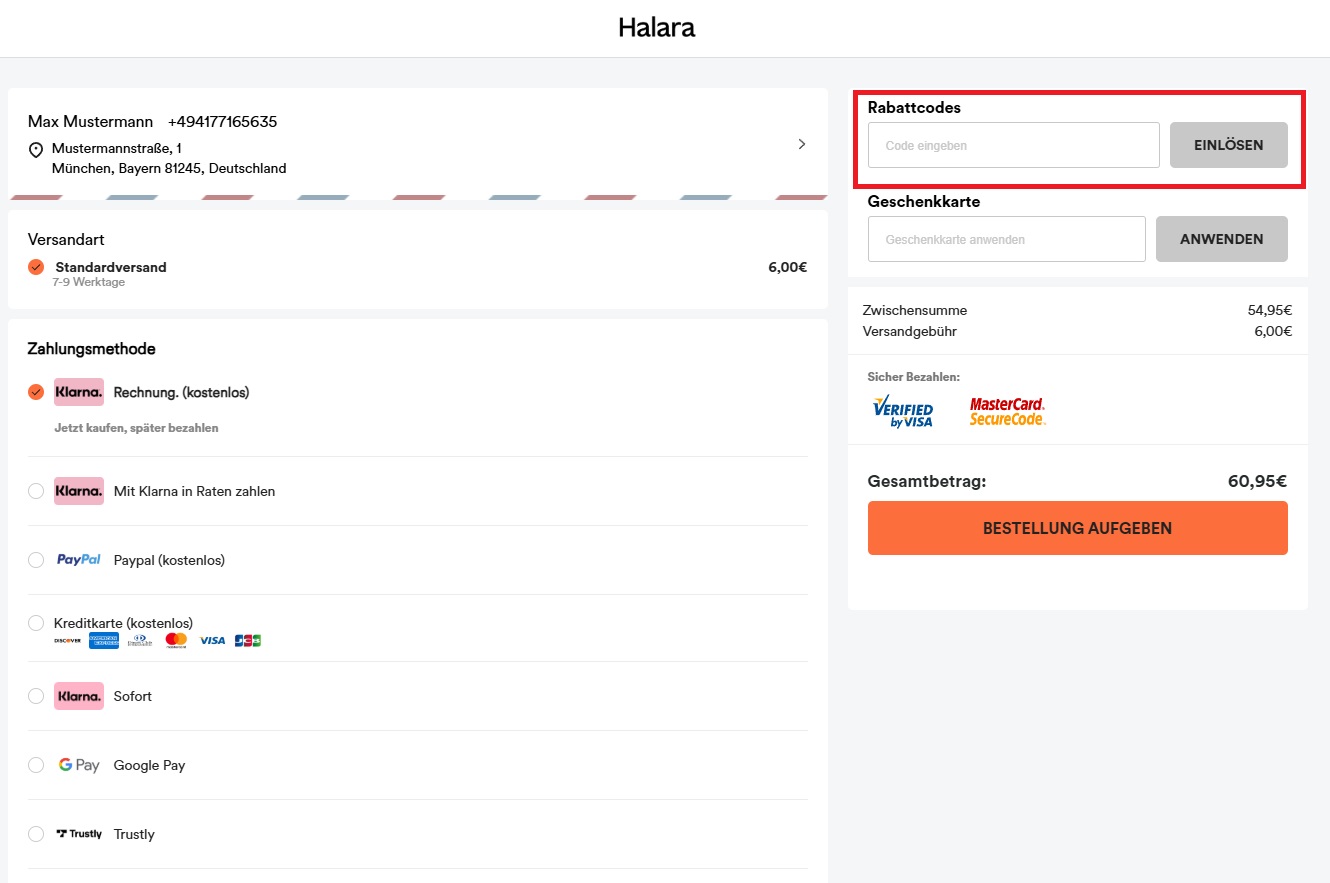The width and height of the screenshot is (1330, 883).
Task: Click the location pin icon by address
Action: point(36,150)
